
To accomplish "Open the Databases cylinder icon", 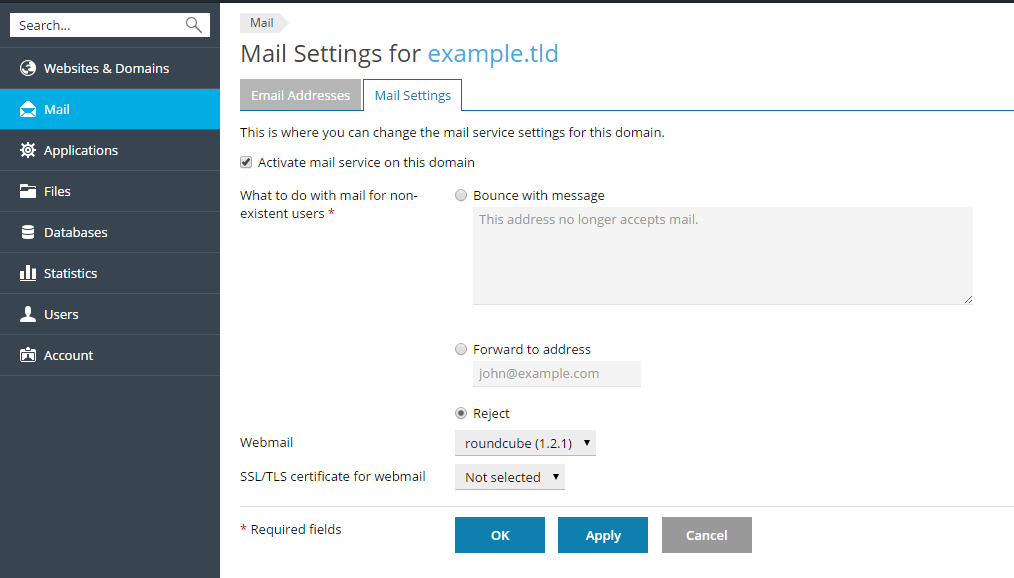I will click(x=28, y=232).
